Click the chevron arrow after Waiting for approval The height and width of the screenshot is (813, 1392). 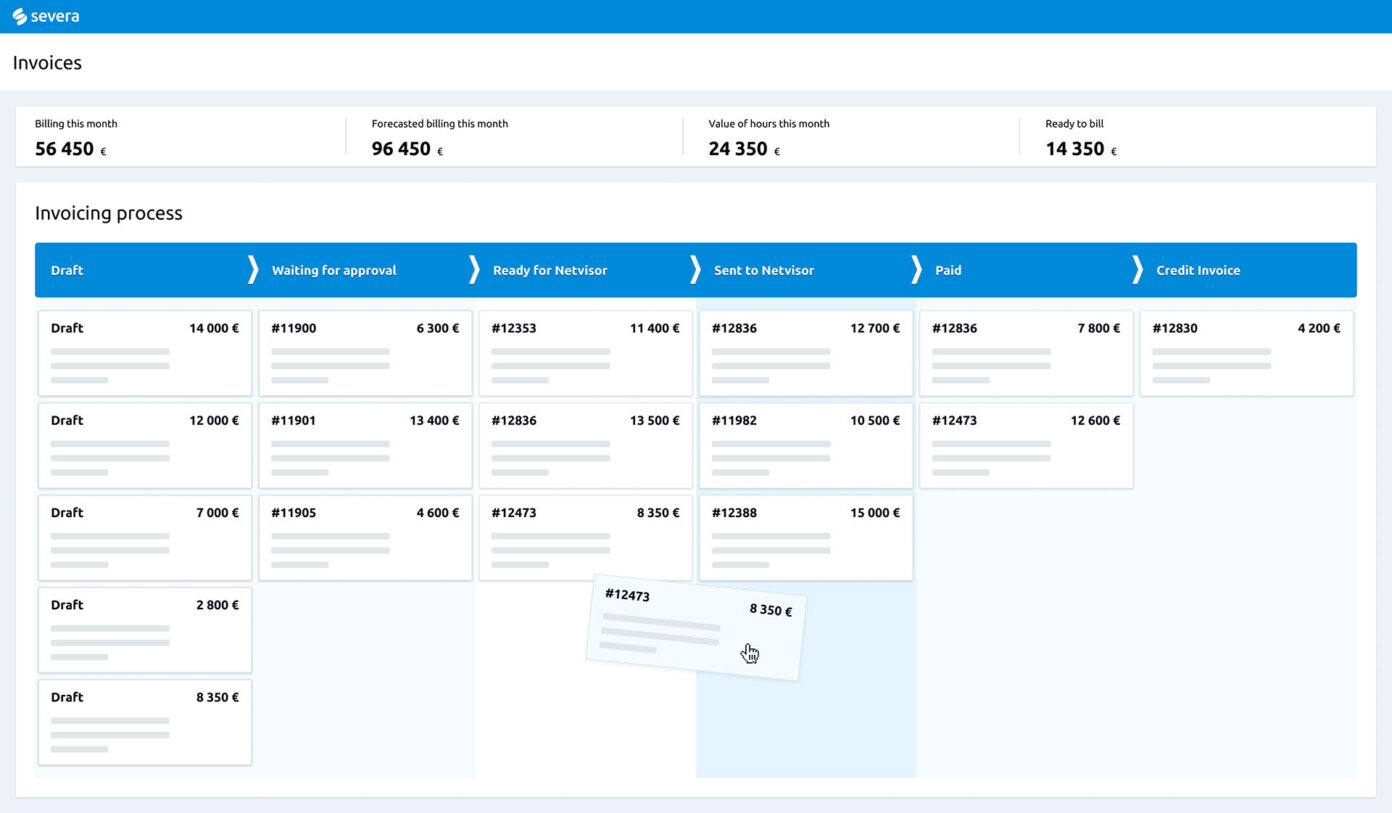tap(474, 270)
